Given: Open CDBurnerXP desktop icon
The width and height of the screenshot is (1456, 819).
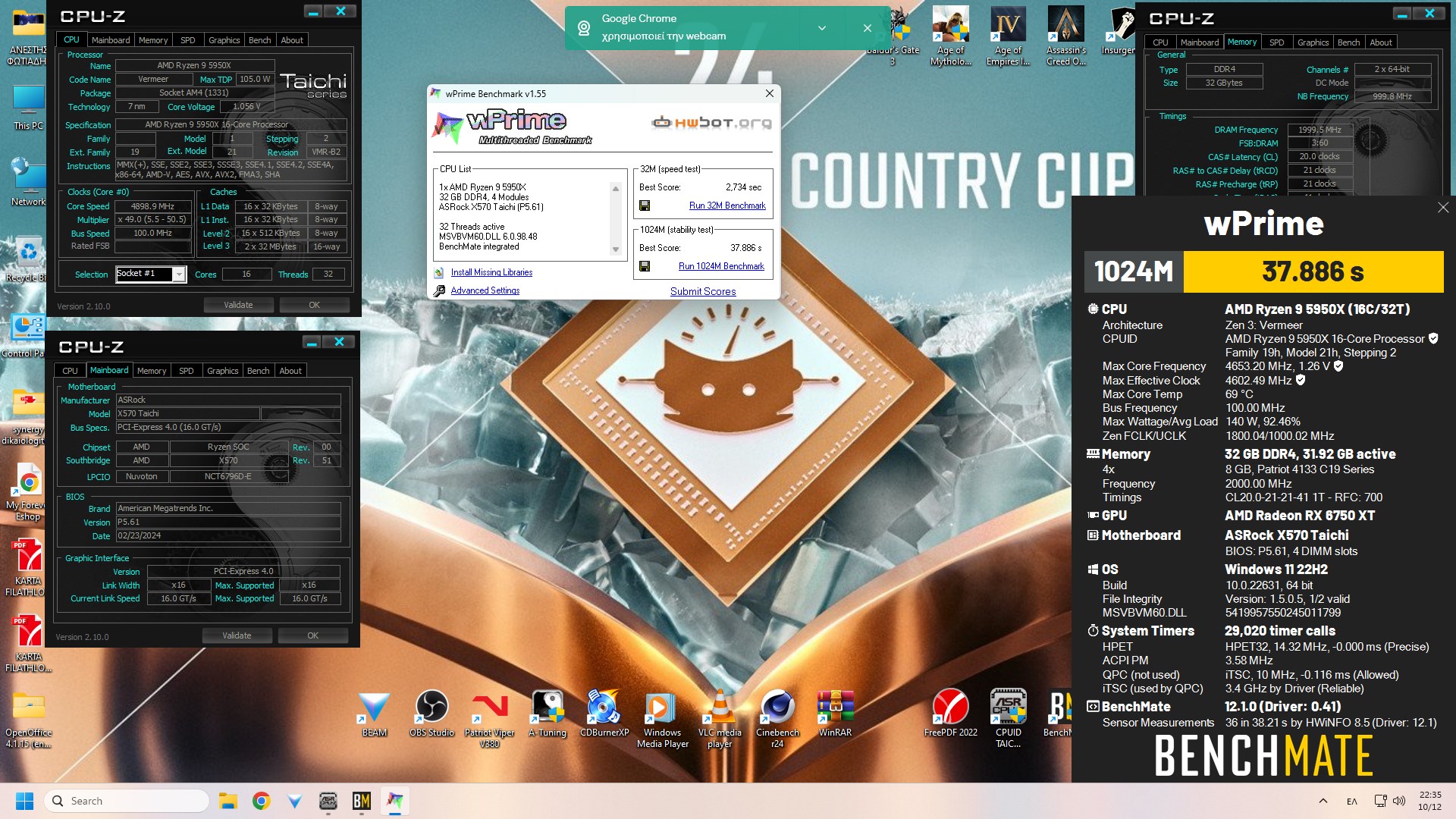Looking at the screenshot, I should 604,714.
